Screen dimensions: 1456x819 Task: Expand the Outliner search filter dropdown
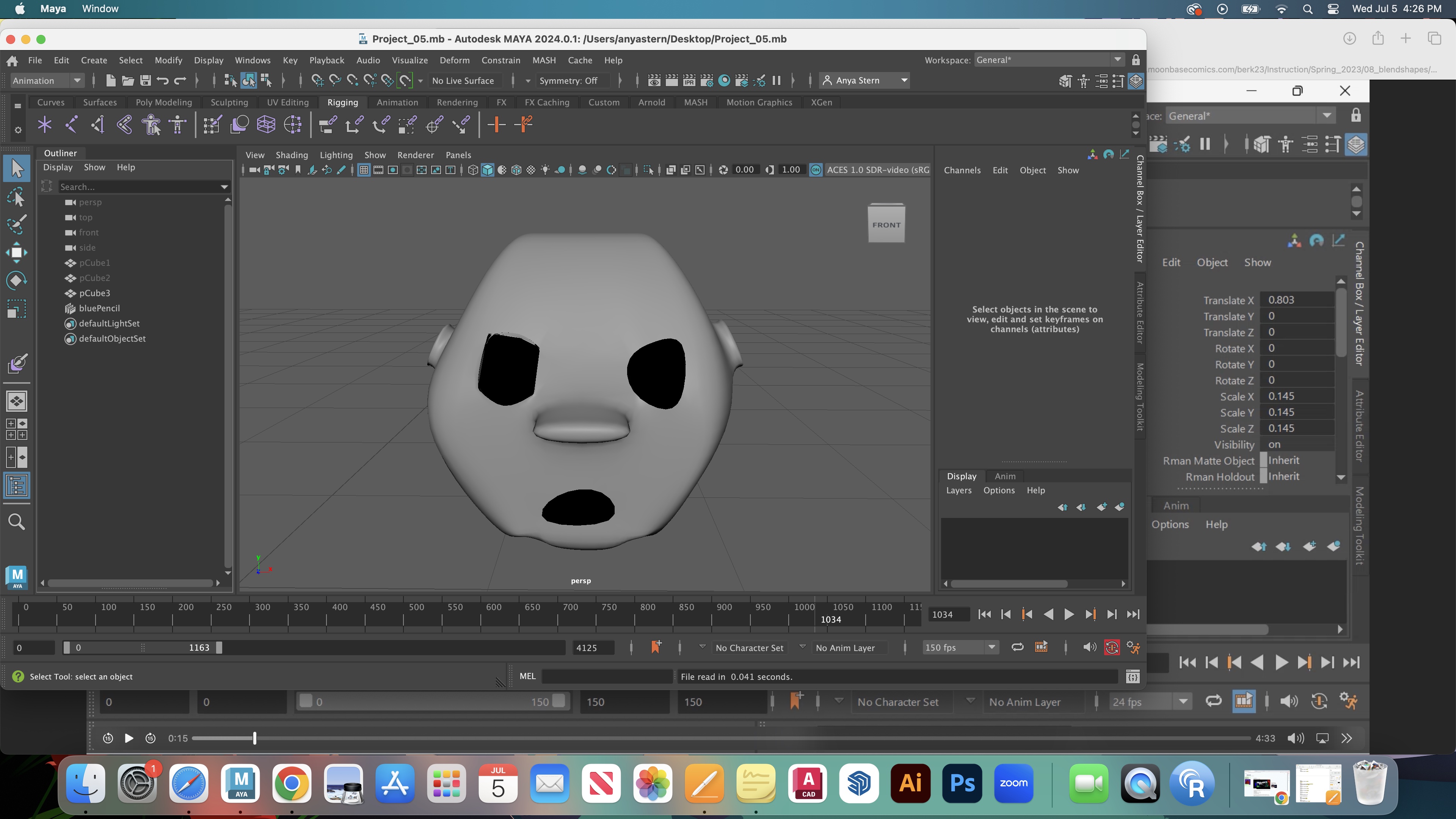[224, 187]
